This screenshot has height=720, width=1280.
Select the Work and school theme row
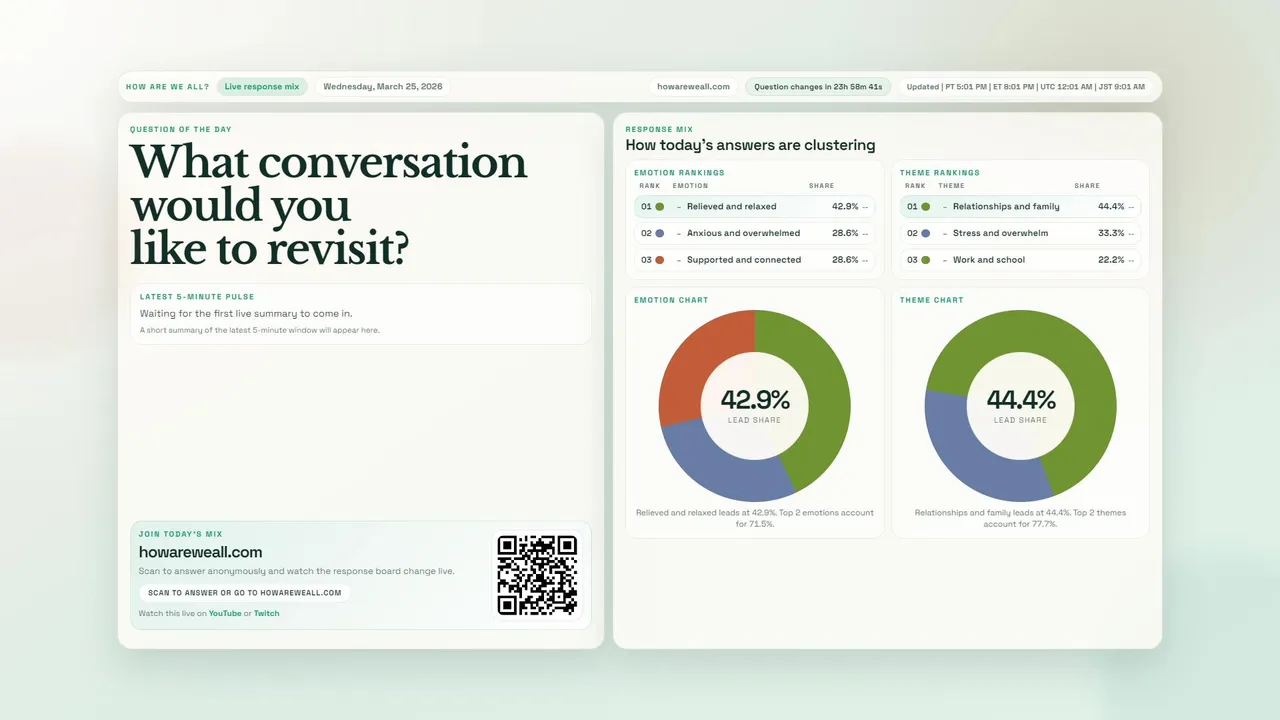(1020, 260)
